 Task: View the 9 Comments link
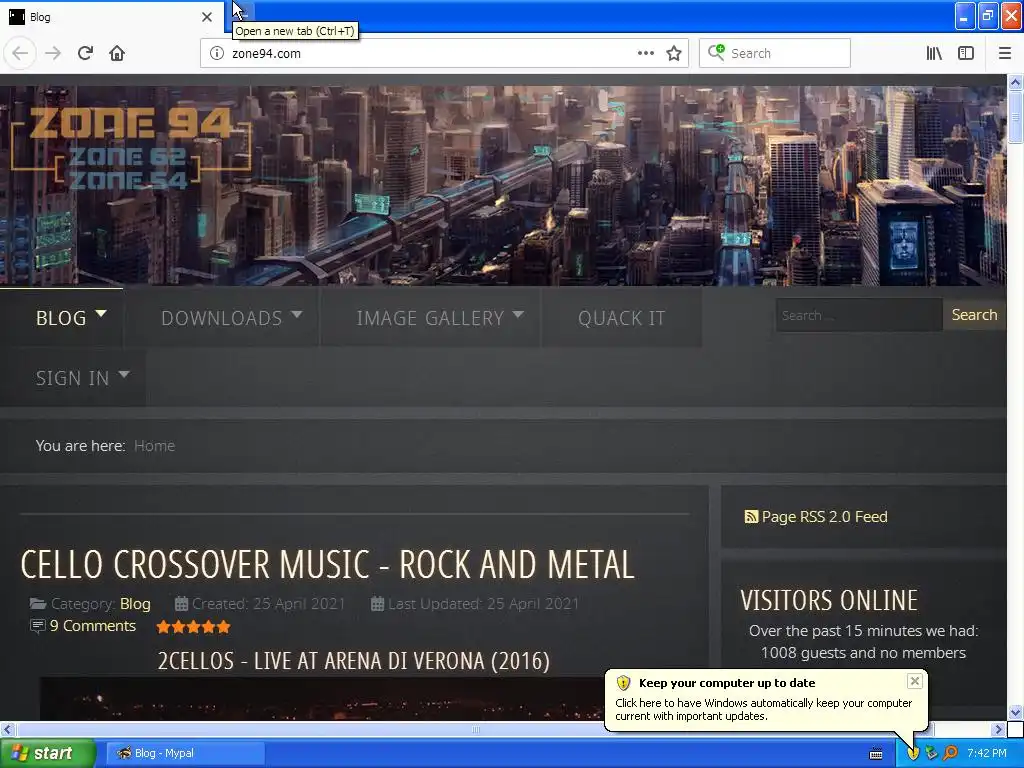[93, 626]
